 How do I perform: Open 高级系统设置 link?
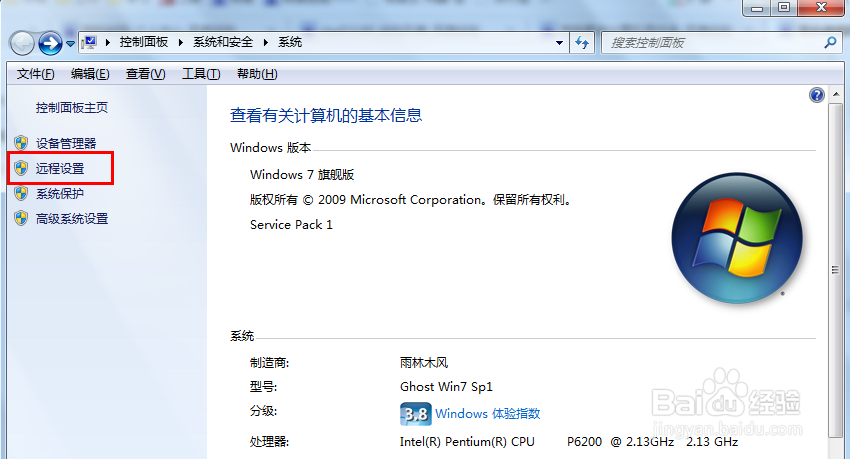tap(72, 218)
